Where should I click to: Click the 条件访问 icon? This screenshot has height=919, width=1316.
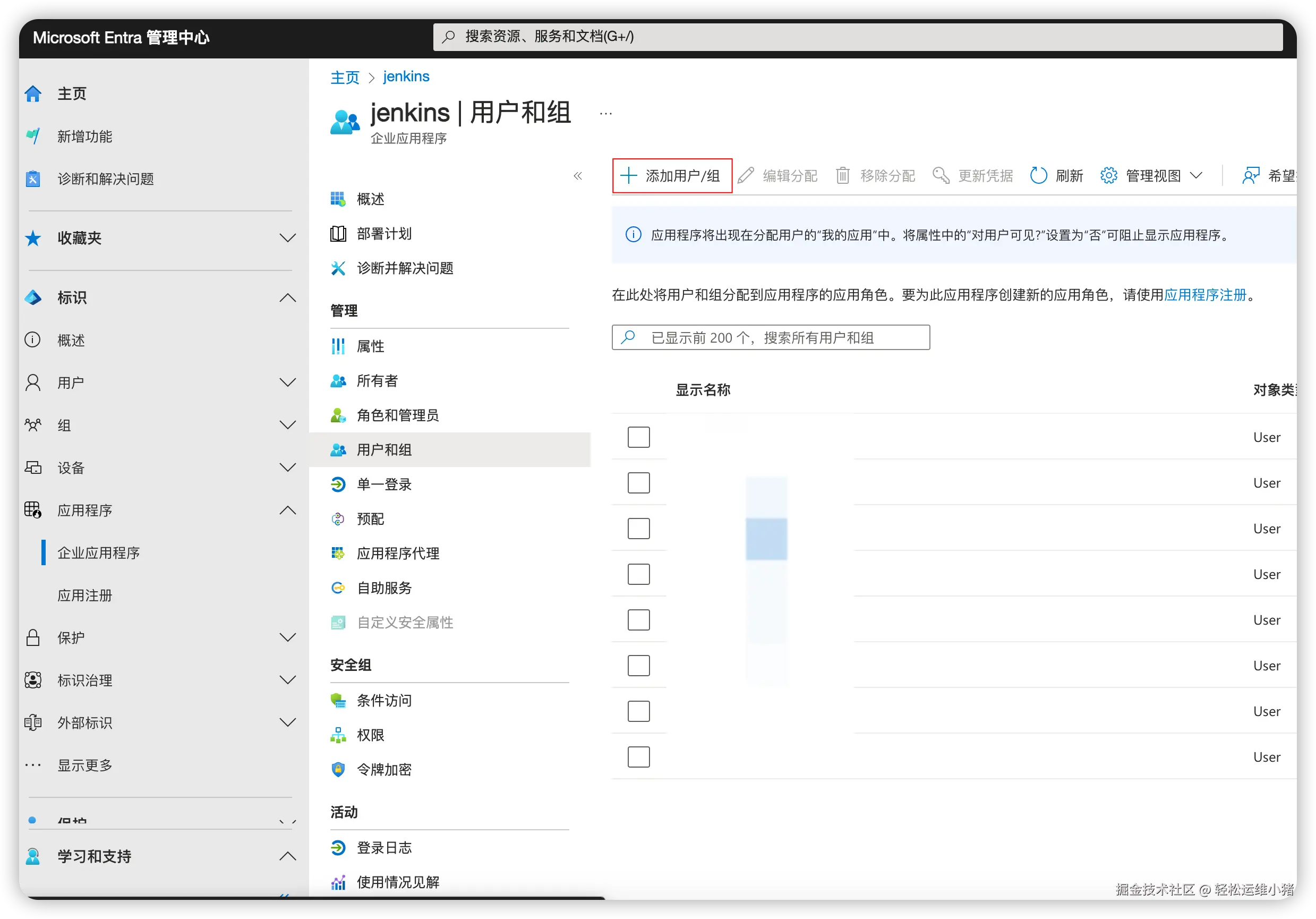click(x=338, y=701)
